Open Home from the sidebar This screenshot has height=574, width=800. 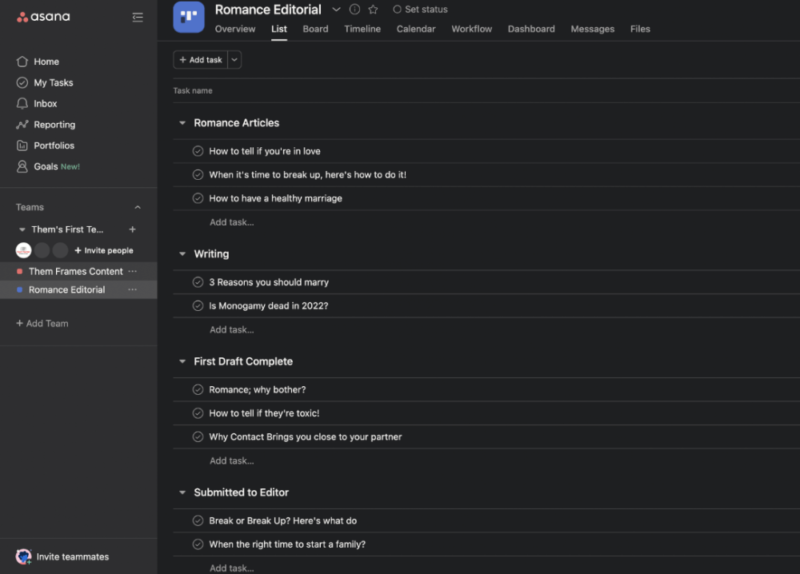pos(46,62)
